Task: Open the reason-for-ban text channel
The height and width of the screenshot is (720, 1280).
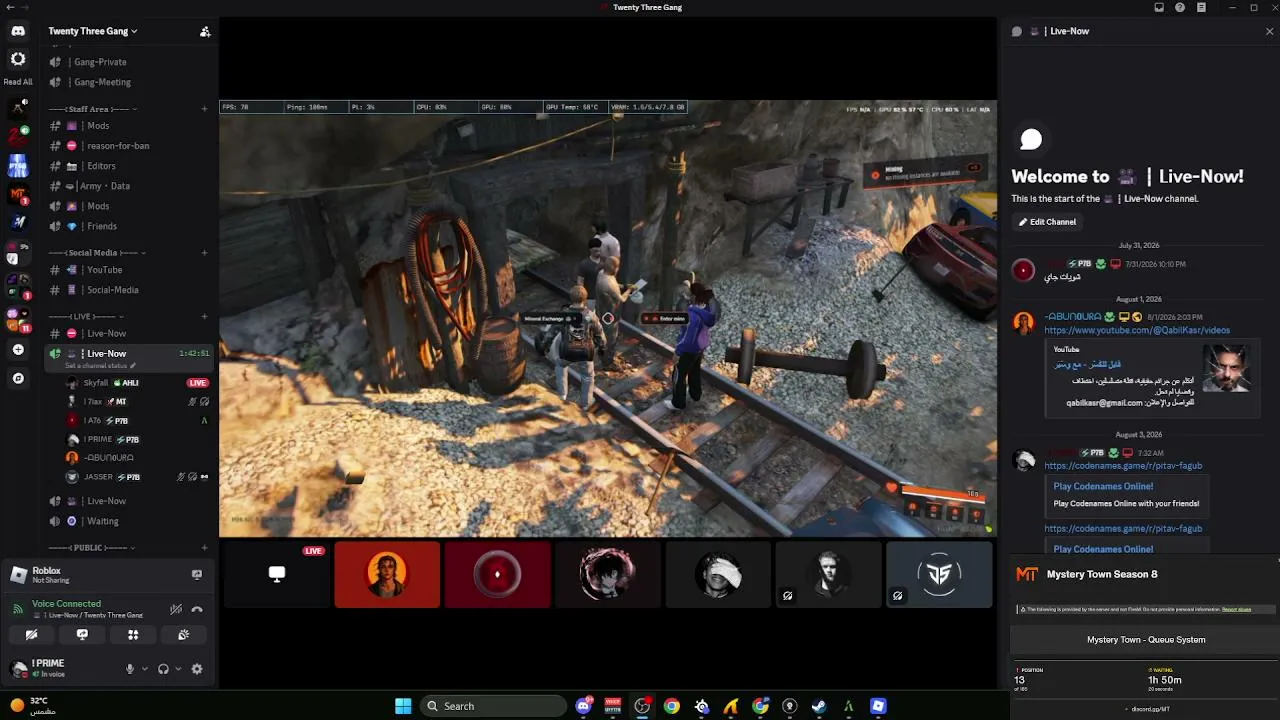Action: (130, 146)
